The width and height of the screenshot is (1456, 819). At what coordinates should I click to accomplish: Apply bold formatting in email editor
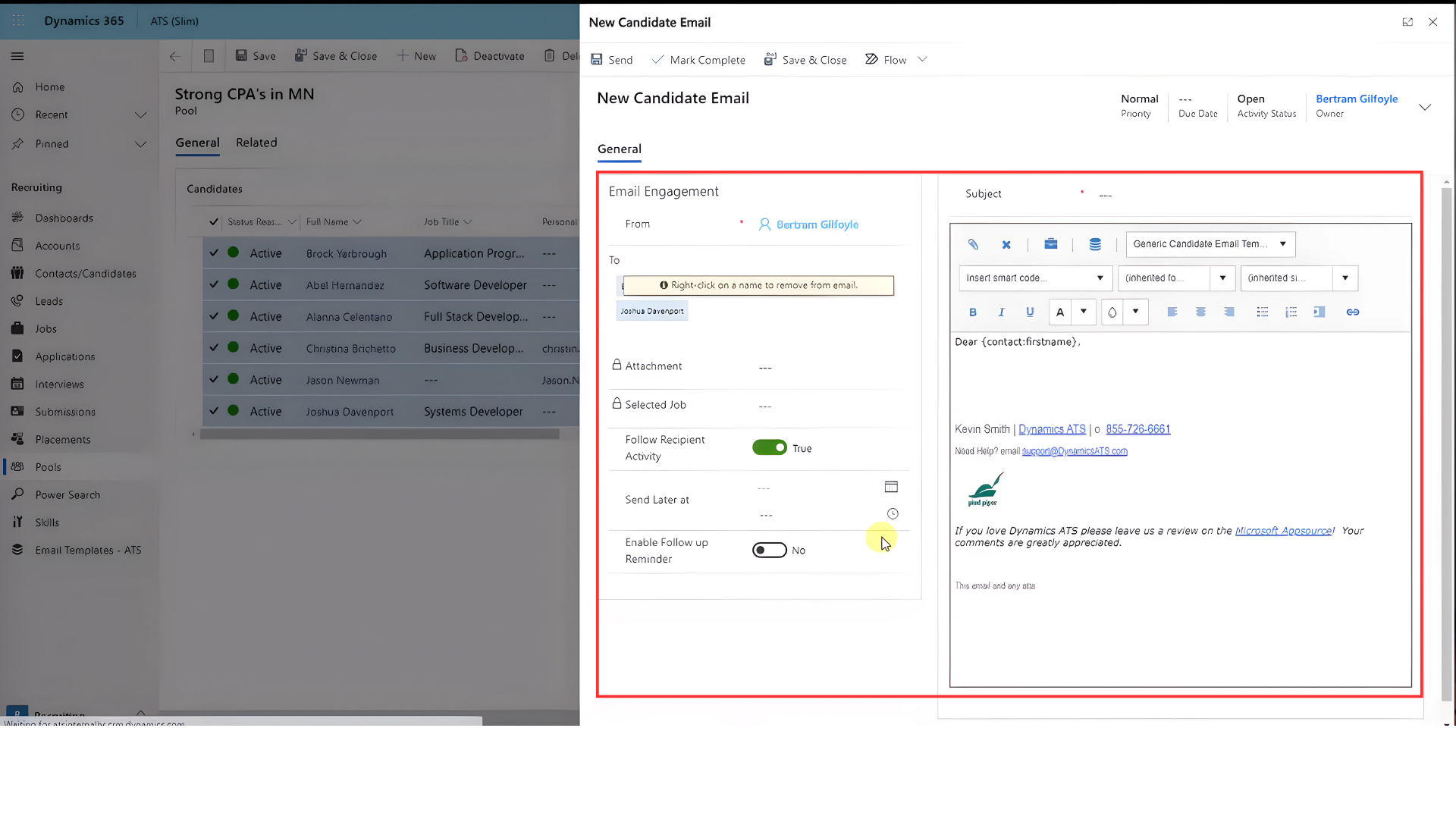tap(973, 312)
